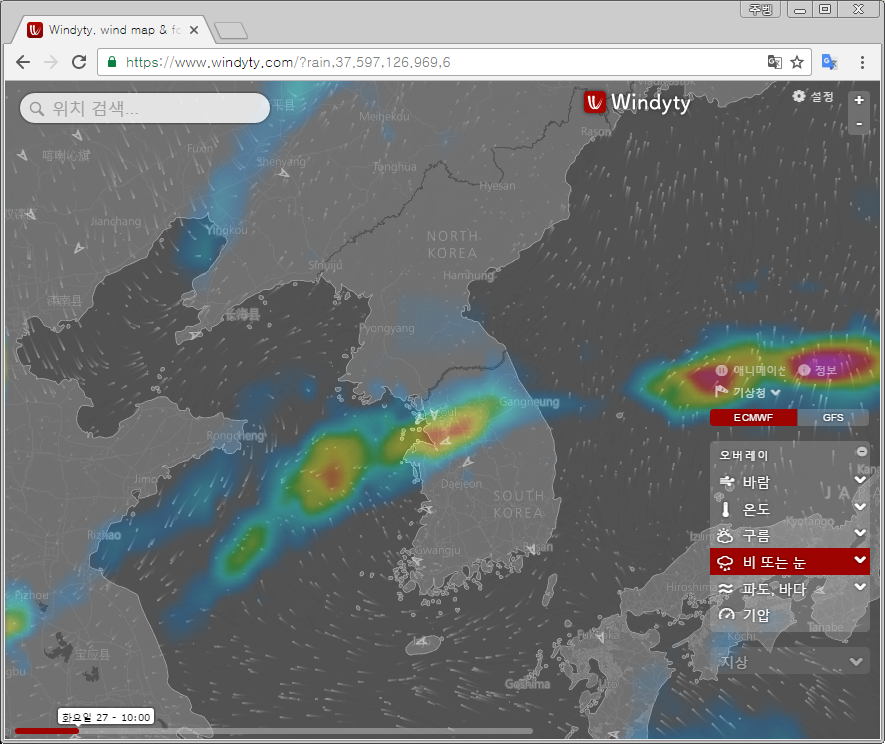Choose the 온도 overlay label
The width and height of the screenshot is (885, 744).
pyautogui.click(x=756, y=509)
